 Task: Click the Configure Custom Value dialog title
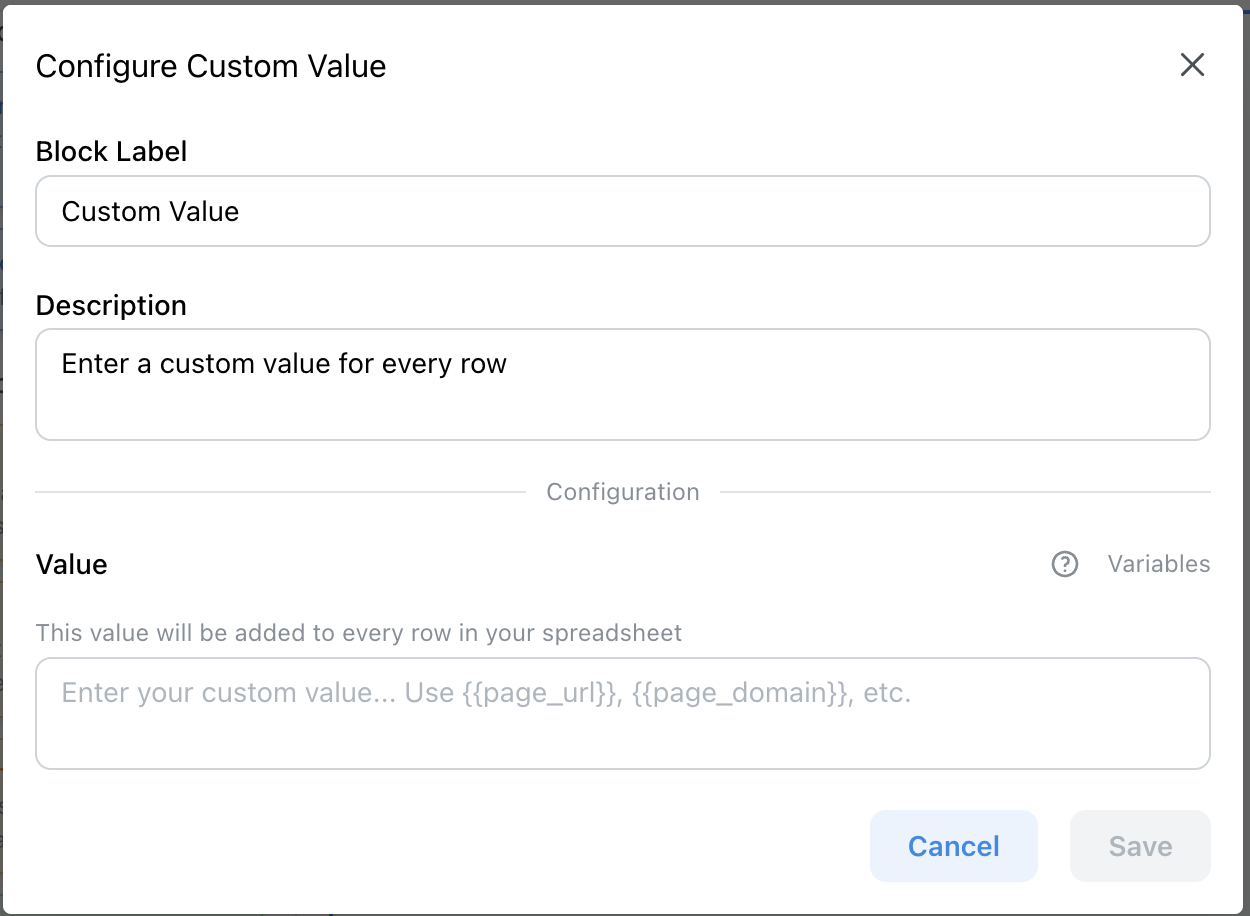tap(210, 67)
